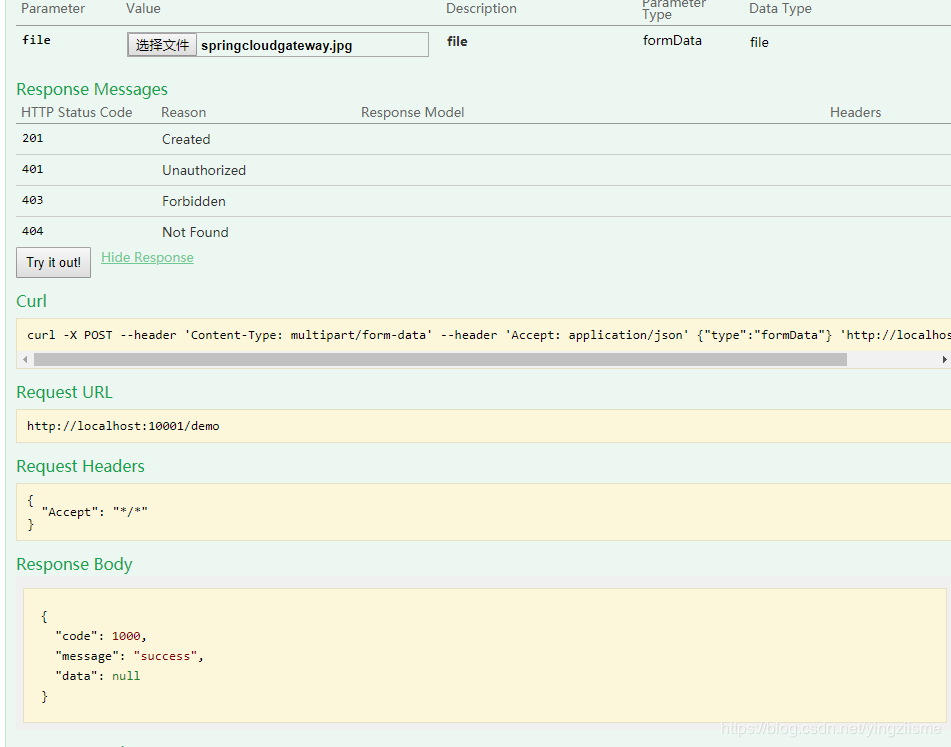The image size is (951, 747).
Task: Click the Headers column header
Action: (855, 112)
